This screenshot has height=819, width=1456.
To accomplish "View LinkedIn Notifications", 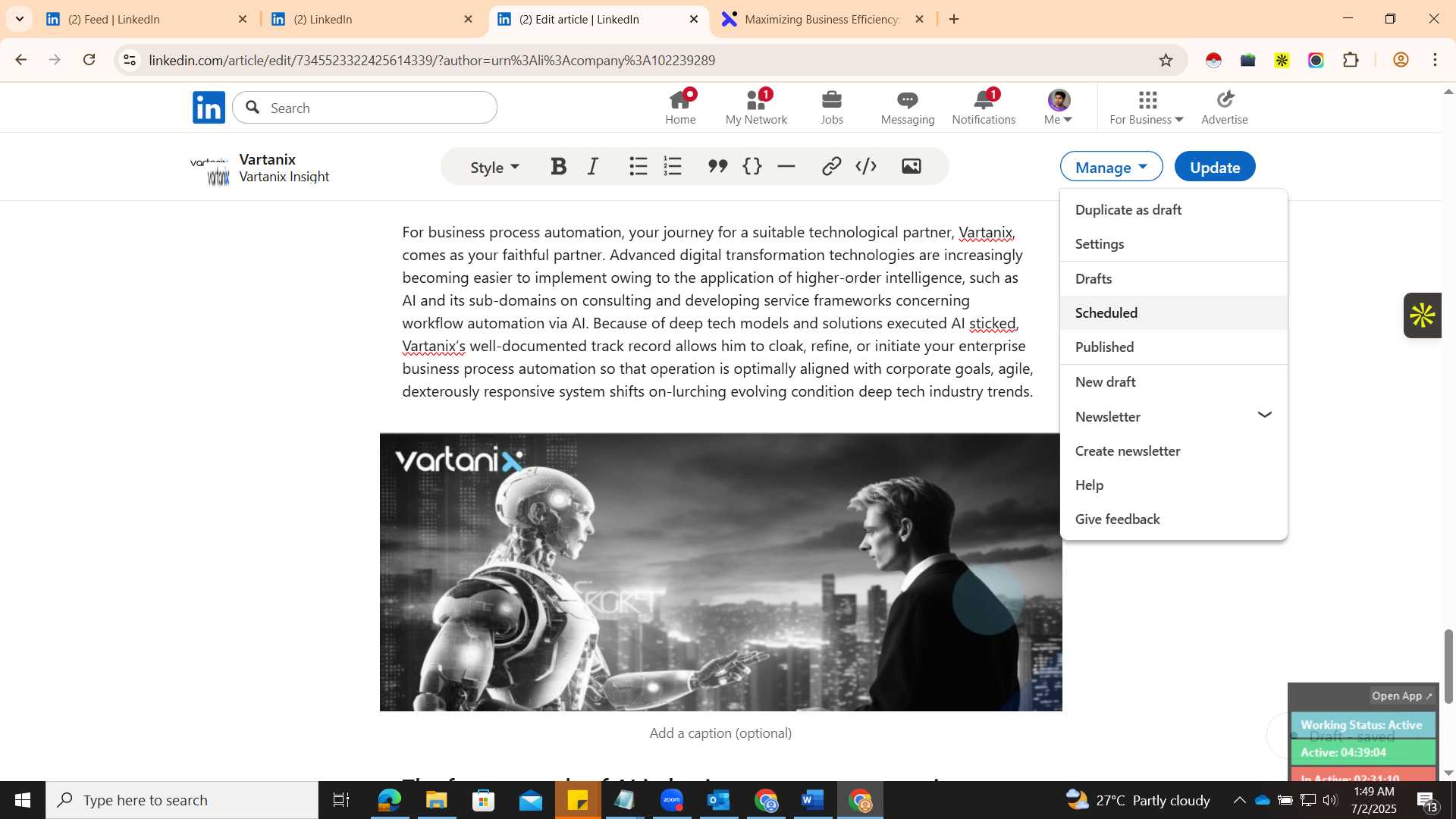I will (984, 107).
